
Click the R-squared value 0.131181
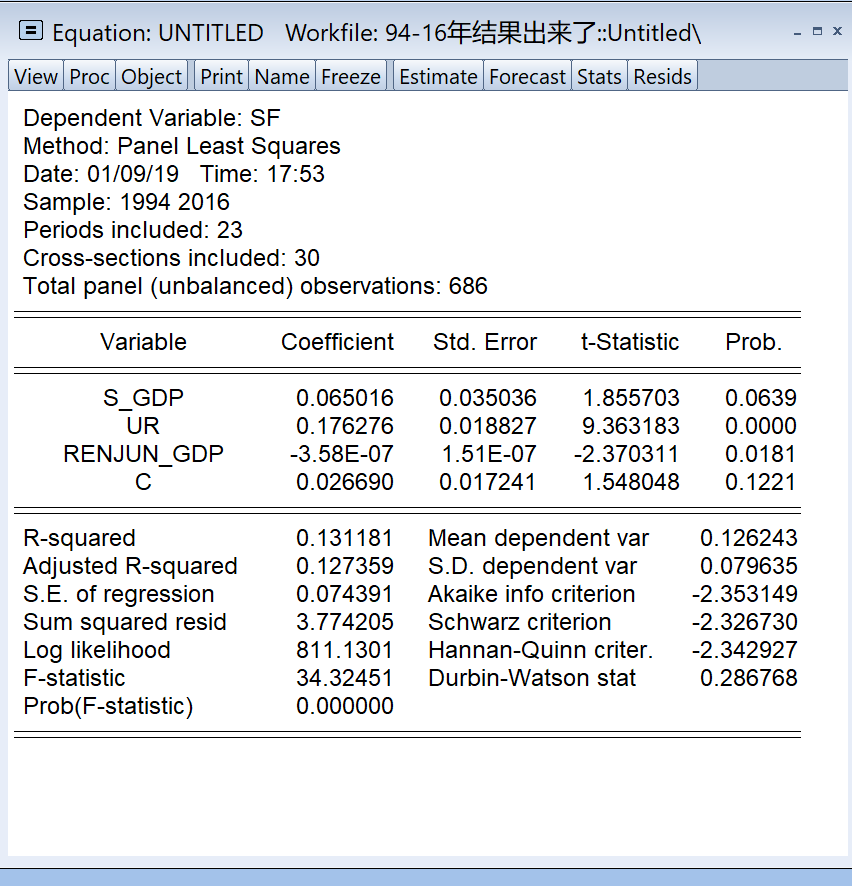click(x=345, y=538)
